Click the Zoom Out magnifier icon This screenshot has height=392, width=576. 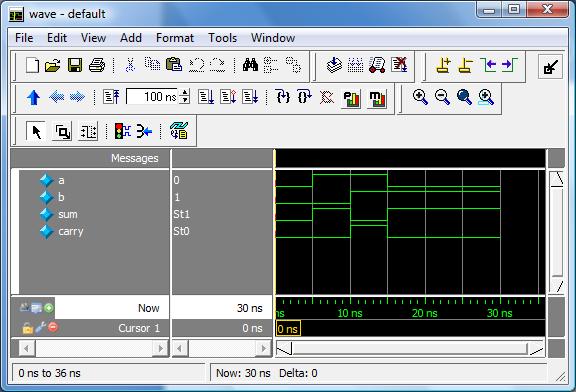442,97
